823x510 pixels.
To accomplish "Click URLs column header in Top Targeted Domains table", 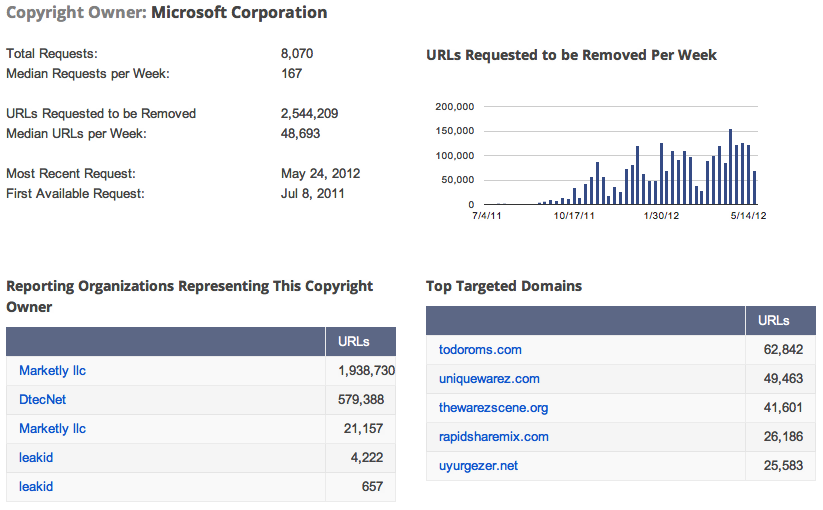I will [774, 321].
